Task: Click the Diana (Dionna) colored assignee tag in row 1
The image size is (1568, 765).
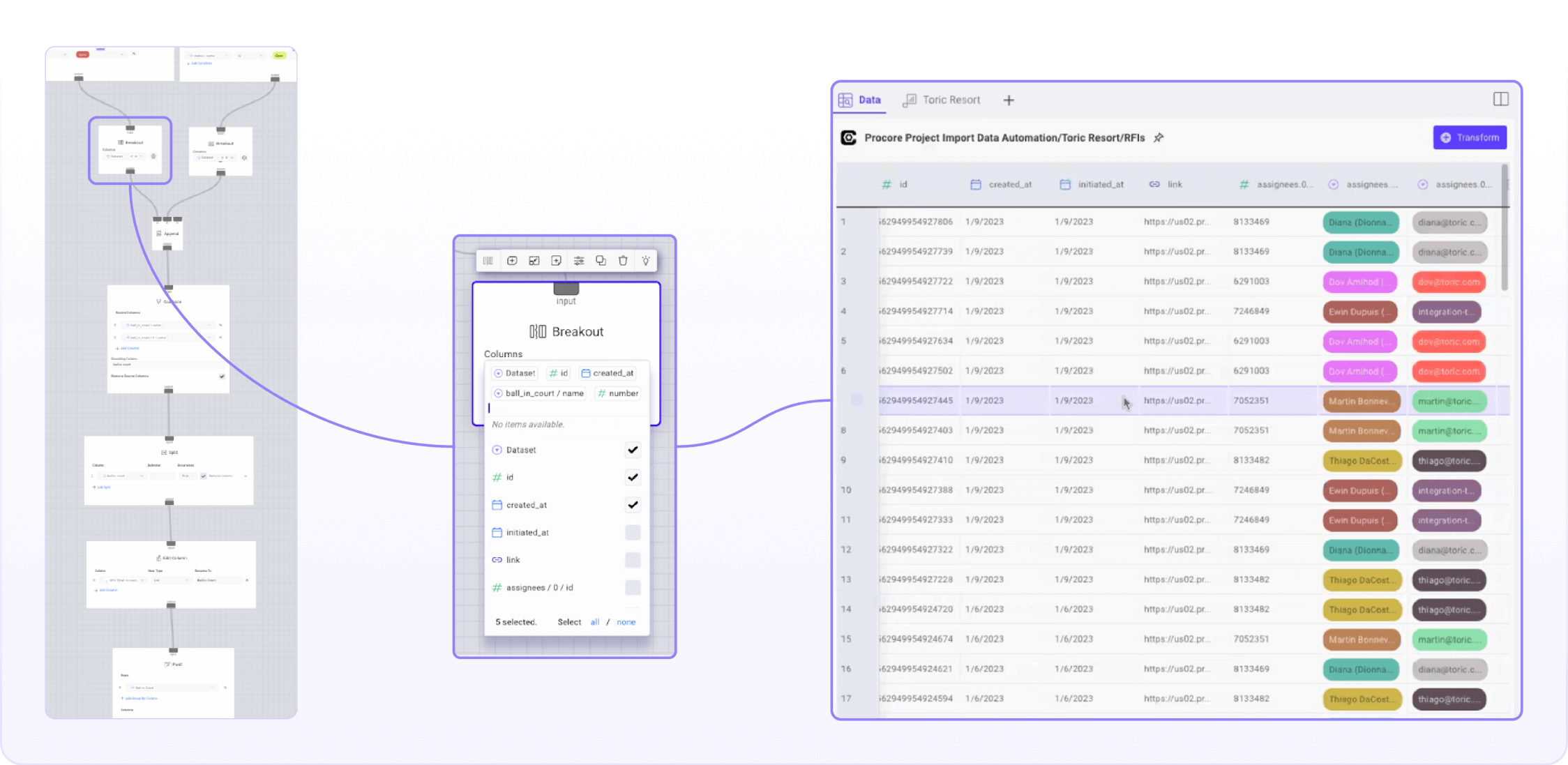Action: (1360, 222)
